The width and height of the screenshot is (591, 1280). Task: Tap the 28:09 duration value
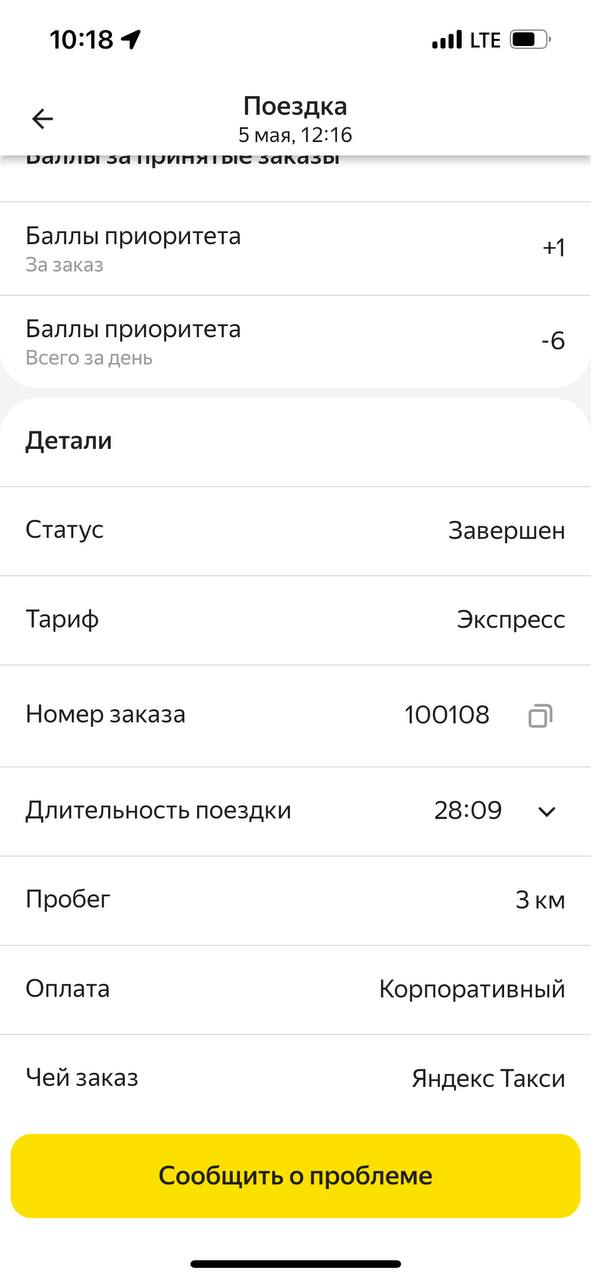click(468, 811)
